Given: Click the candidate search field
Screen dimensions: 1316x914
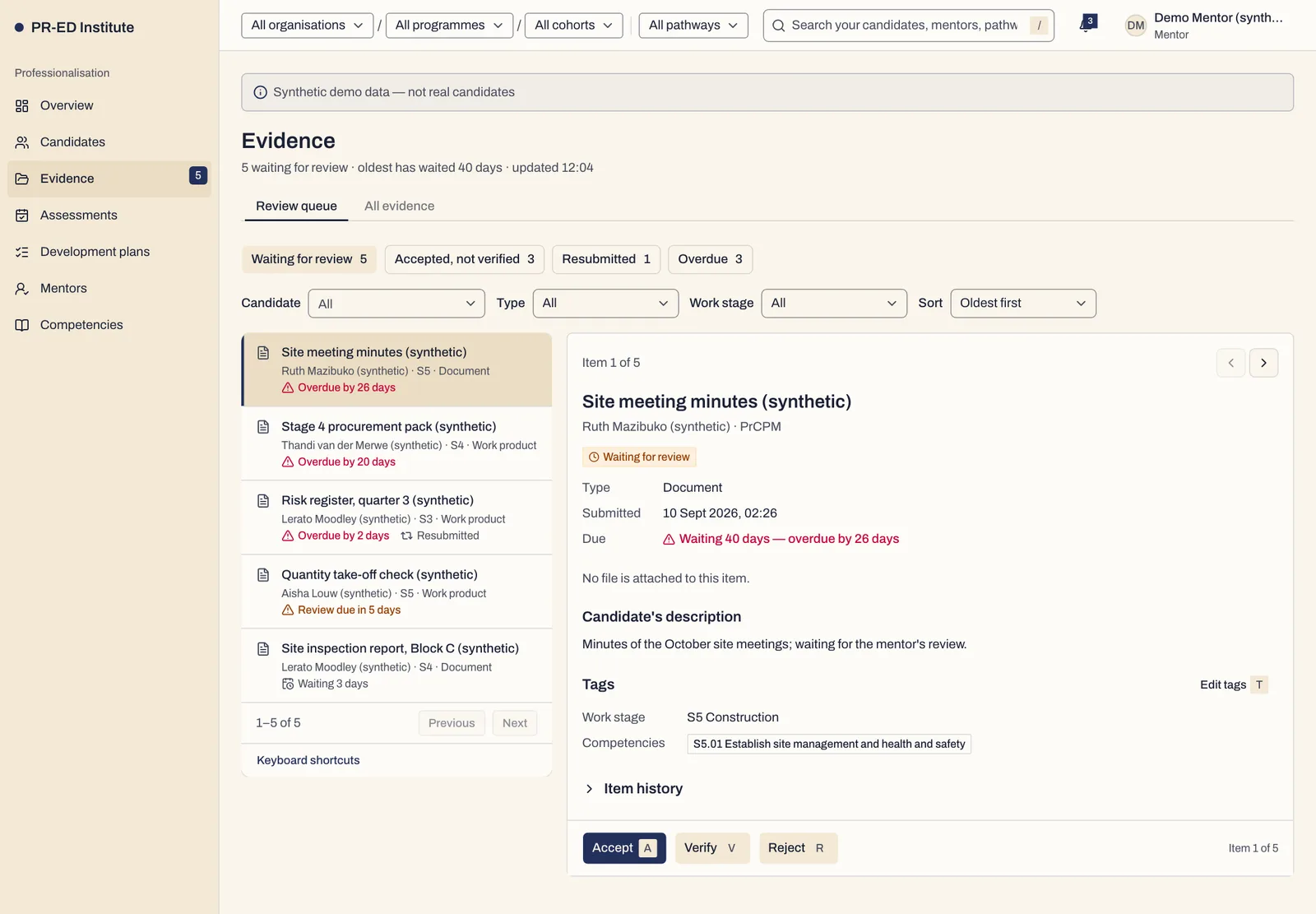Looking at the screenshot, I should [909, 26].
